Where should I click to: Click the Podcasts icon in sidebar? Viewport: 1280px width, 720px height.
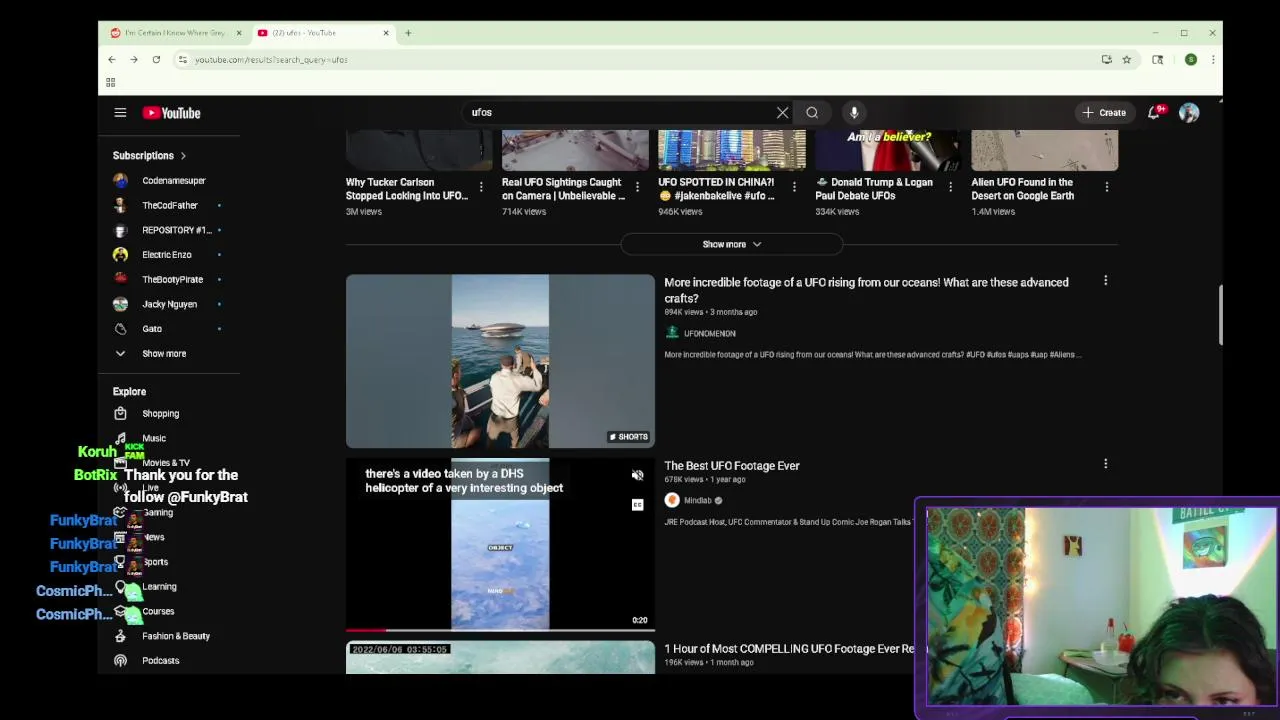[x=120, y=661]
